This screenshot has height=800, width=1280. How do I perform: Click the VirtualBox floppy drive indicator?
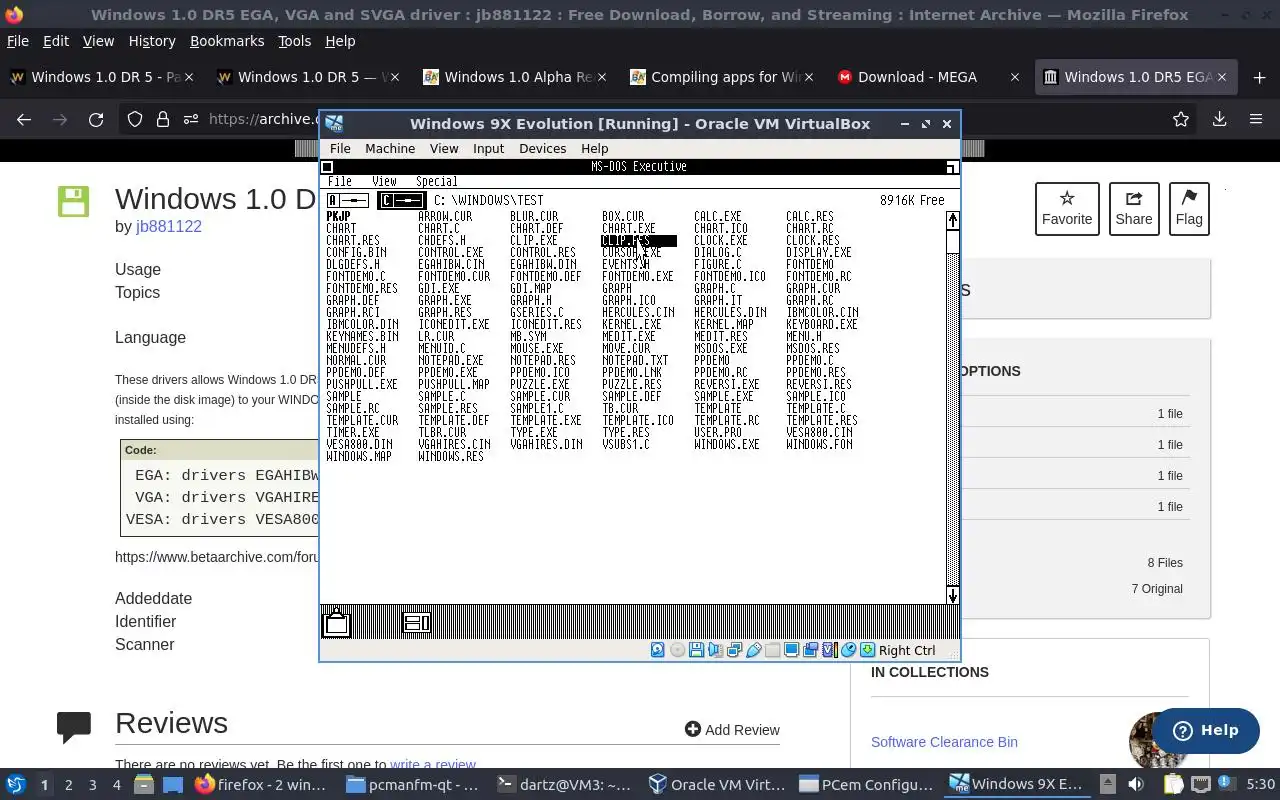click(696, 650)
